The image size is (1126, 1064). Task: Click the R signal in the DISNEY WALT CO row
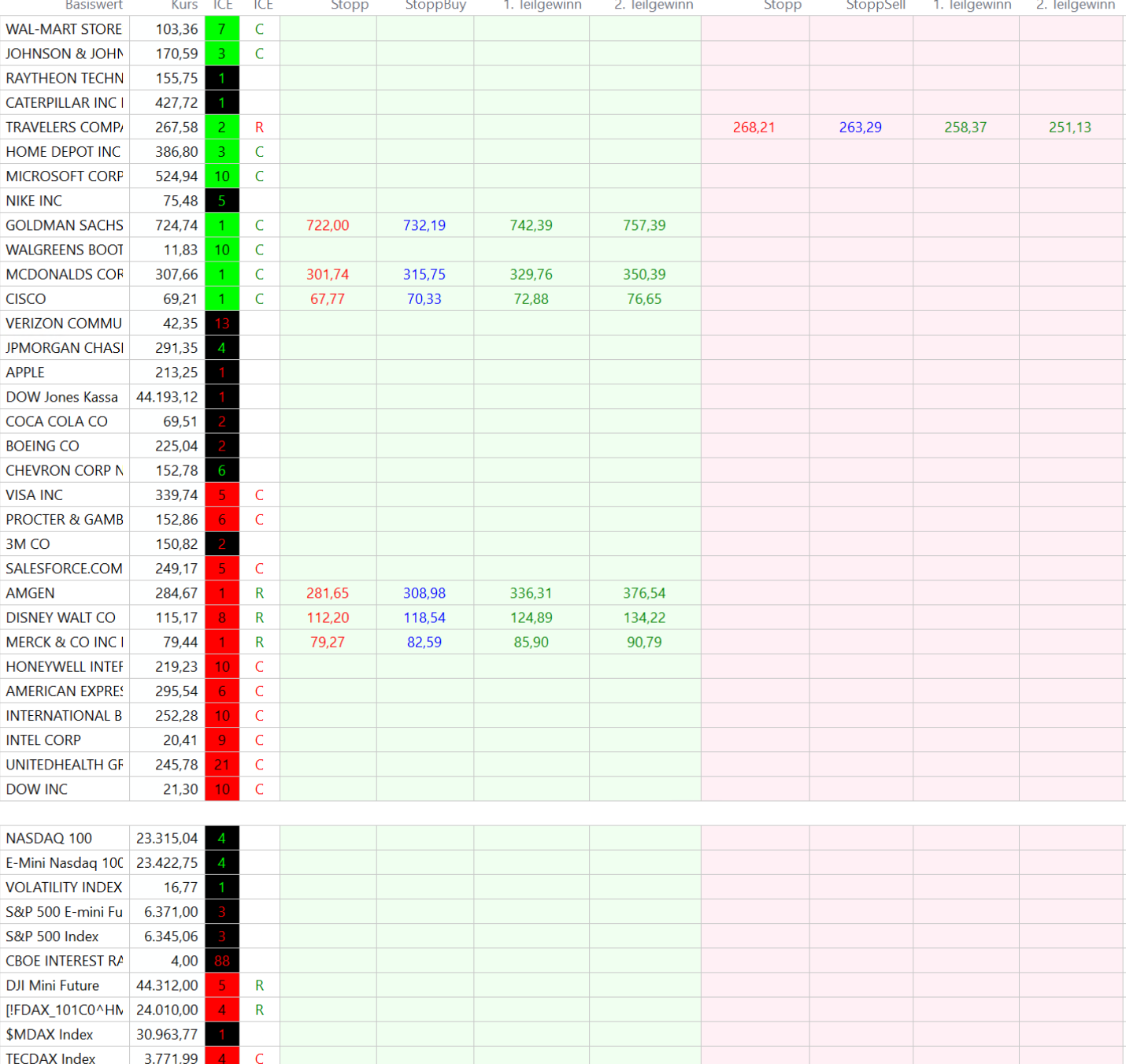[259, 617]
